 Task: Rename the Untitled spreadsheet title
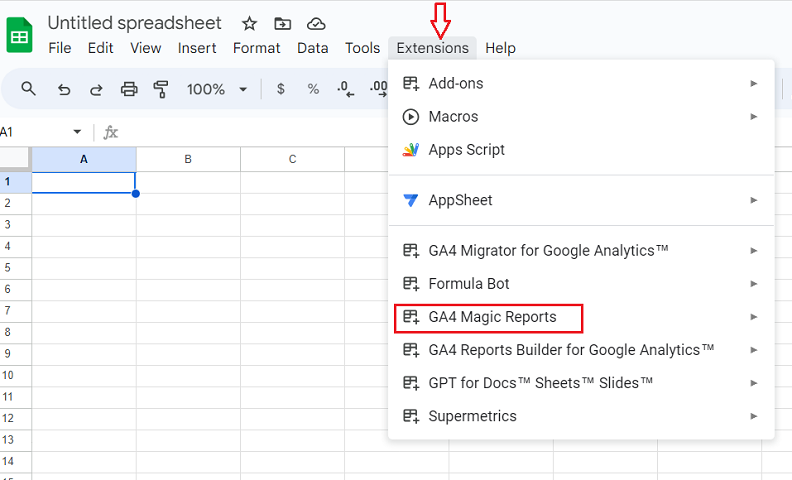(134, 23)
